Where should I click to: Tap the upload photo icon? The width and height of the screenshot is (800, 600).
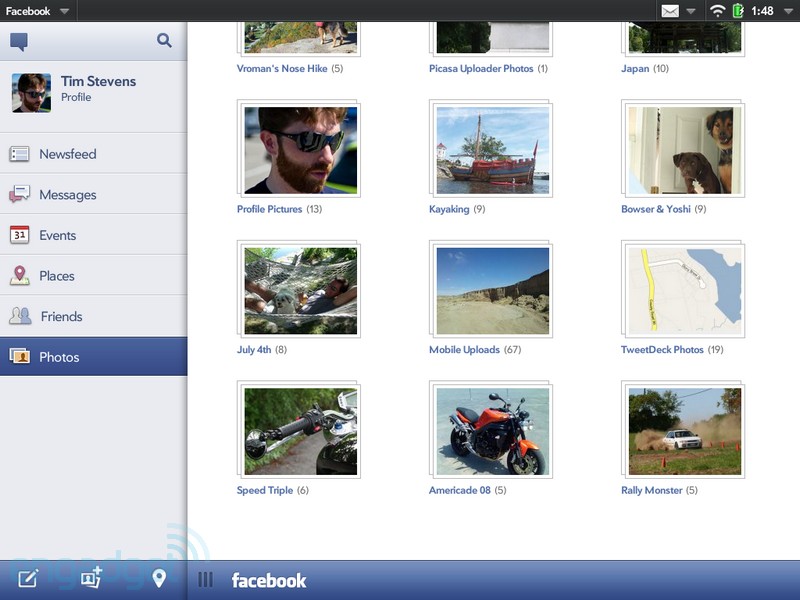[91, 578]
